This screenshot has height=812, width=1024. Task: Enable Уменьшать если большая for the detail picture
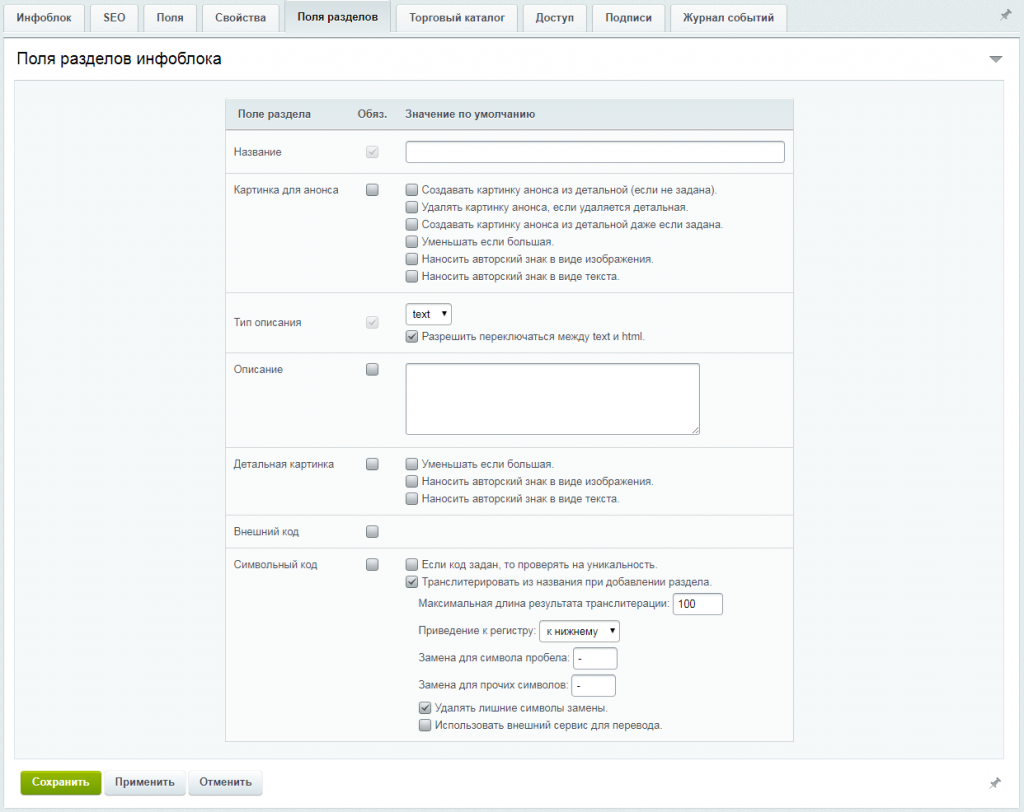pyautogui.click(x=411, y=464)
